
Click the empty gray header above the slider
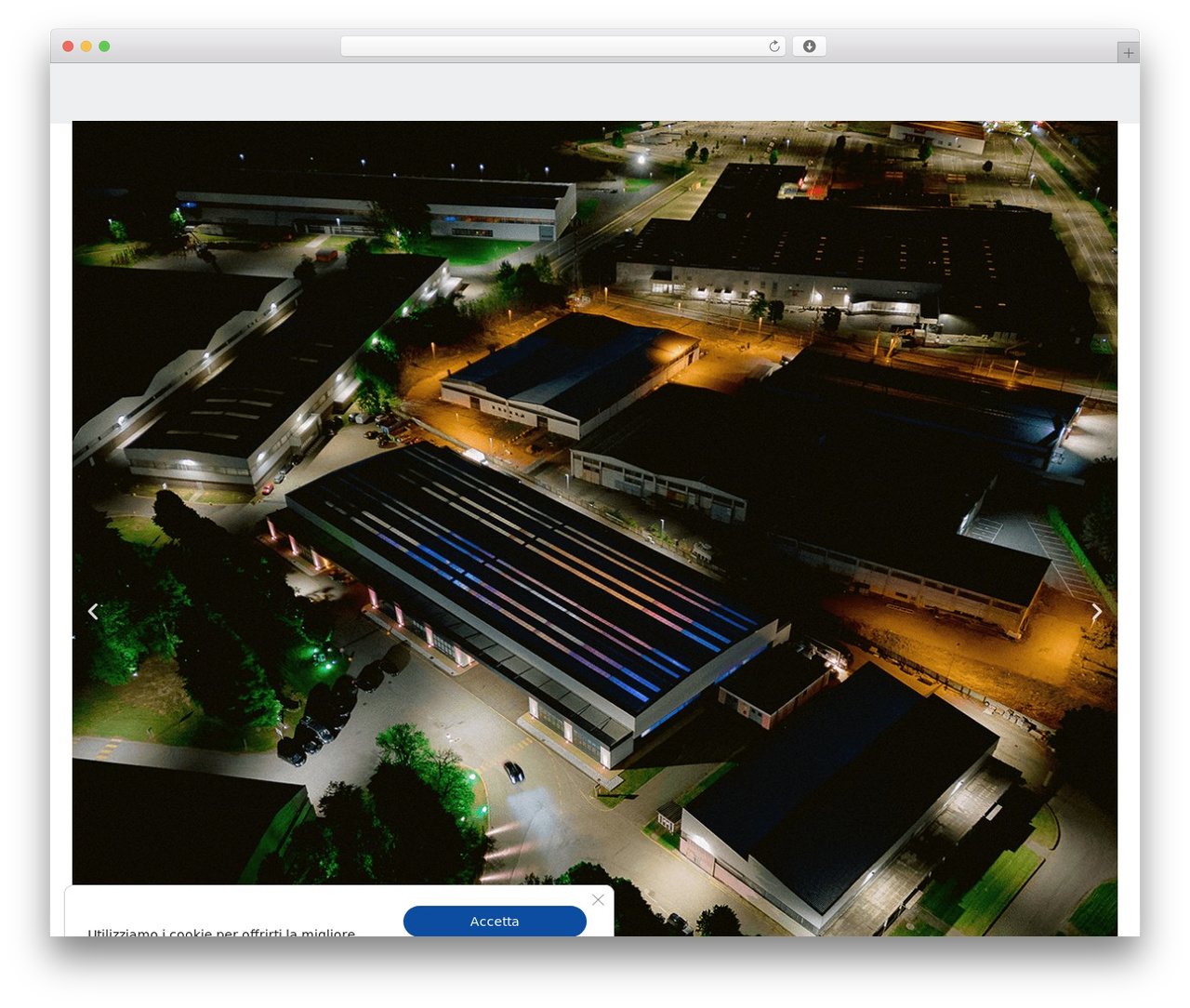(595, 92)
